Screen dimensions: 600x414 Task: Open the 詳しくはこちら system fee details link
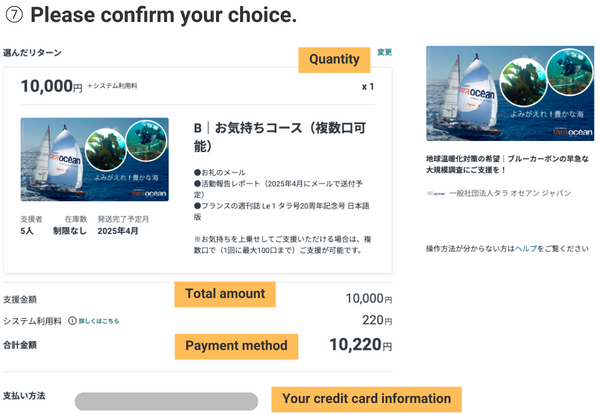(x=100, y=321)
